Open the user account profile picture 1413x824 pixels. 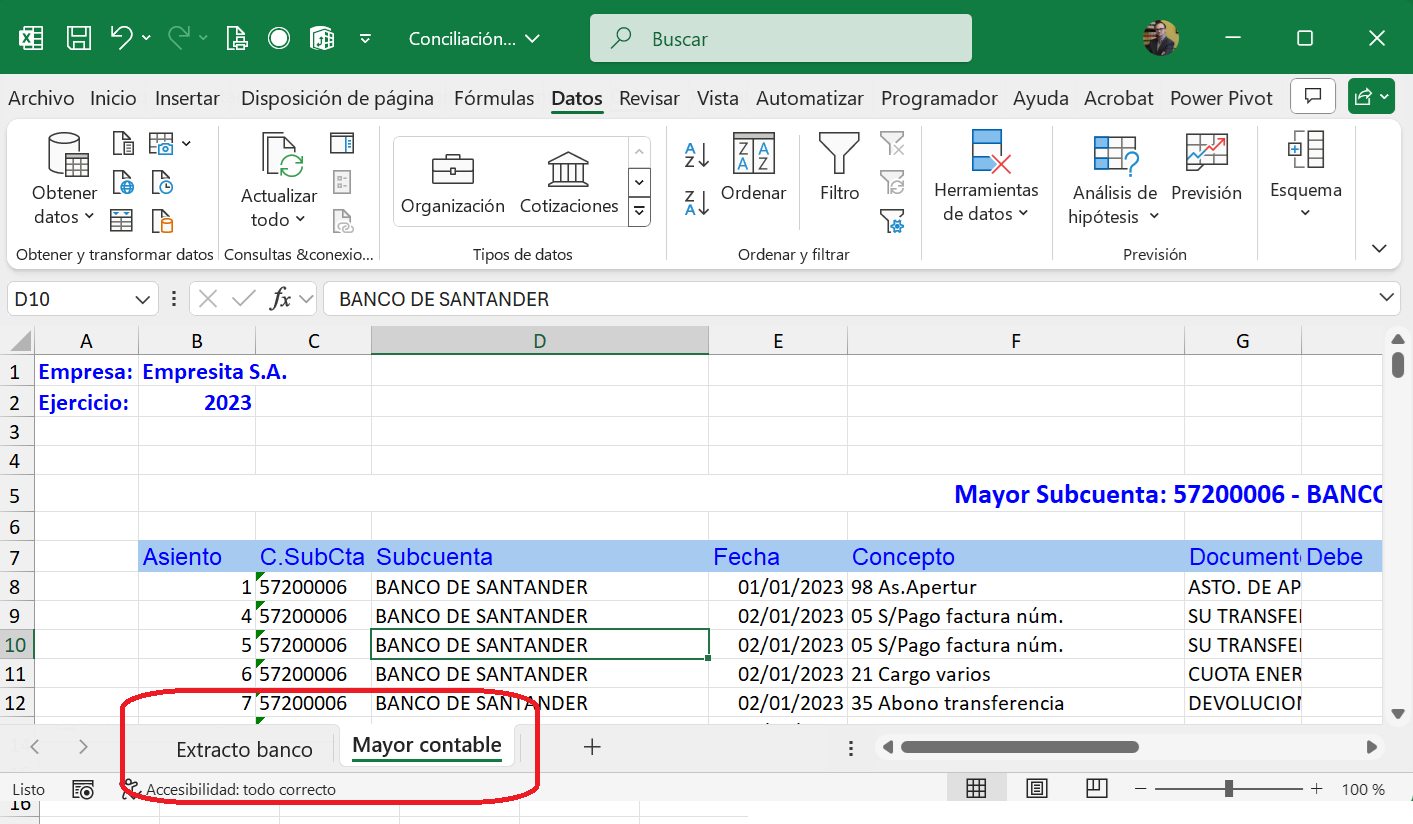click(1160, 38)
